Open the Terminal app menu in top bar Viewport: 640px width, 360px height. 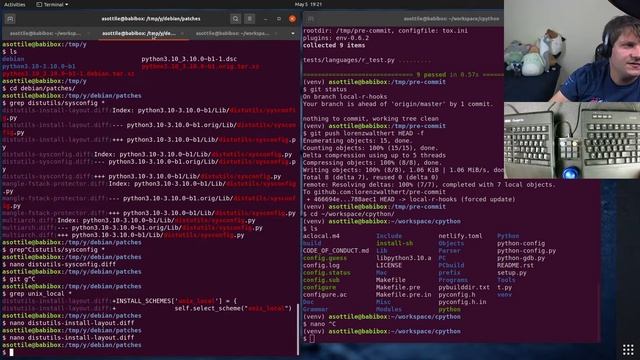52,4
